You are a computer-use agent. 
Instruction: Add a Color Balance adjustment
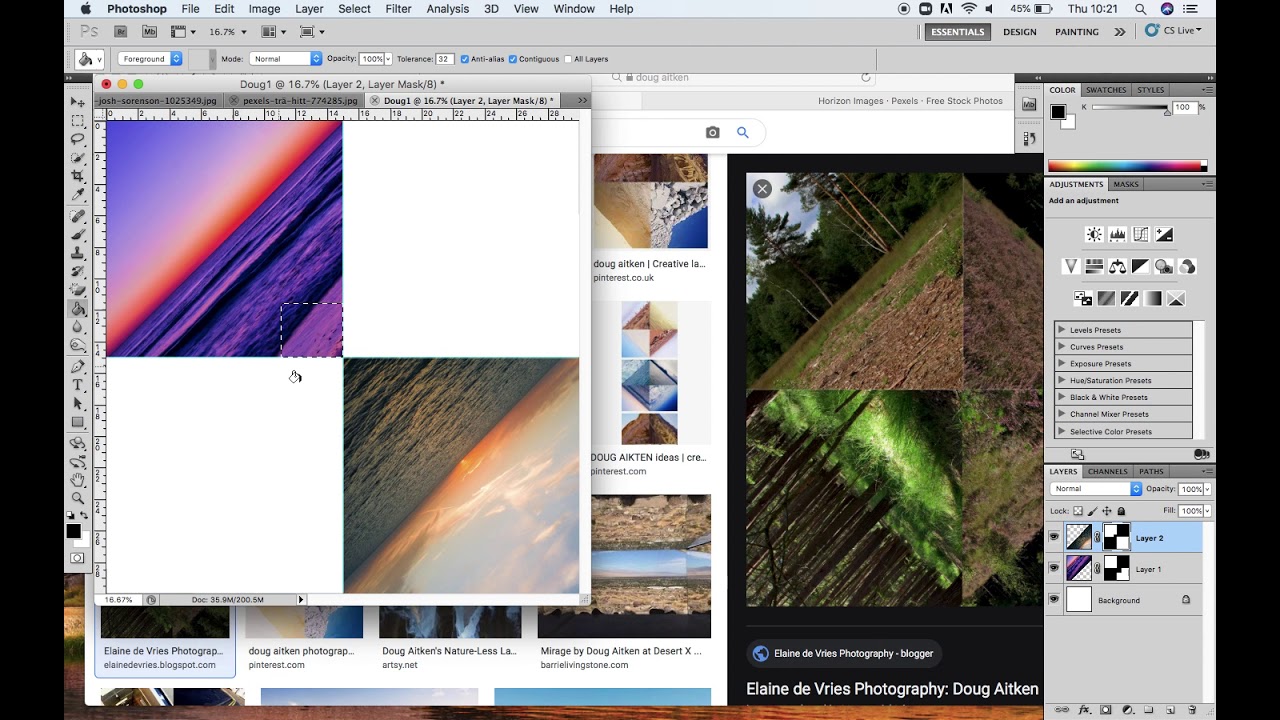tap(1117, 267)
